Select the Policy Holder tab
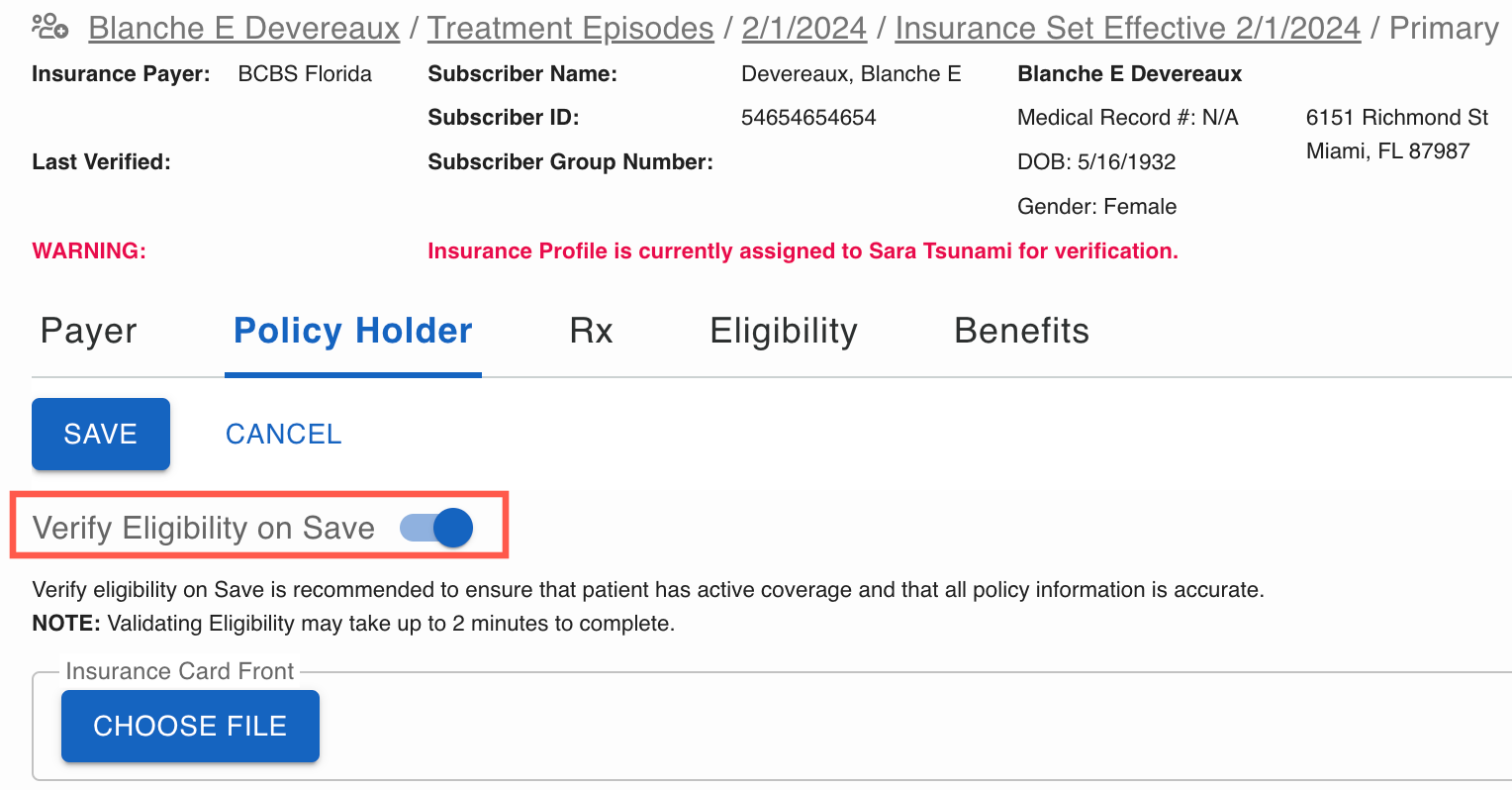This screenshot has height=790, width=1512. 353,332
